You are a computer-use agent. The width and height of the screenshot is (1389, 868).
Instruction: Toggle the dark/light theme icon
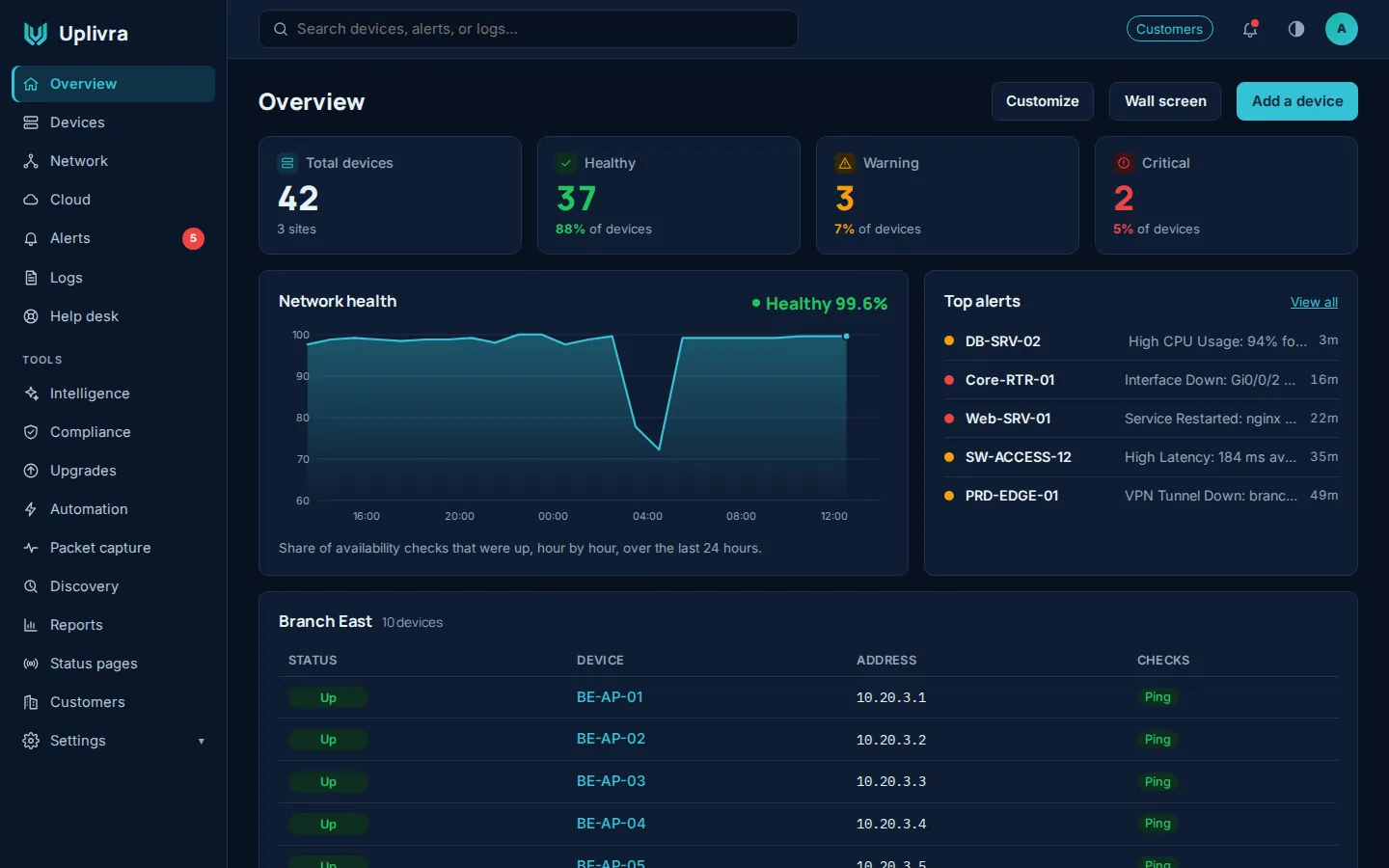(1296, 29)
